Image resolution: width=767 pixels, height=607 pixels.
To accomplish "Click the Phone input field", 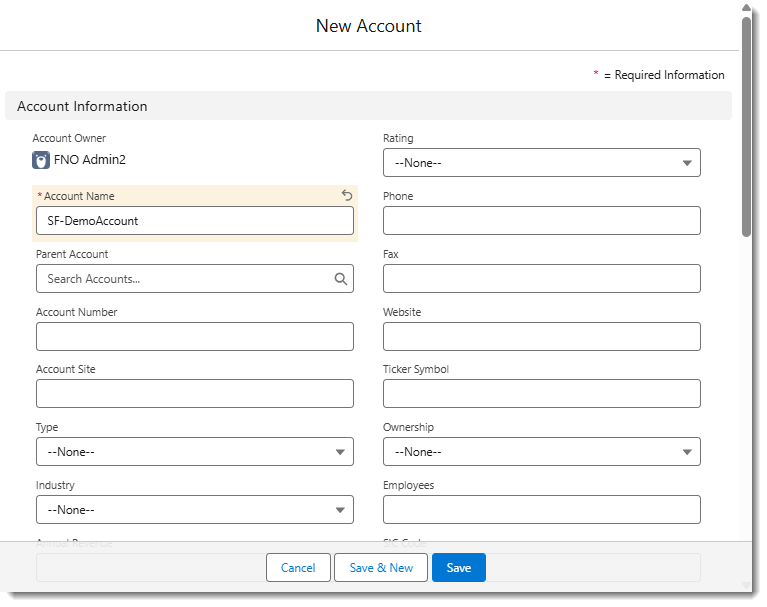I will click(541, 221).
